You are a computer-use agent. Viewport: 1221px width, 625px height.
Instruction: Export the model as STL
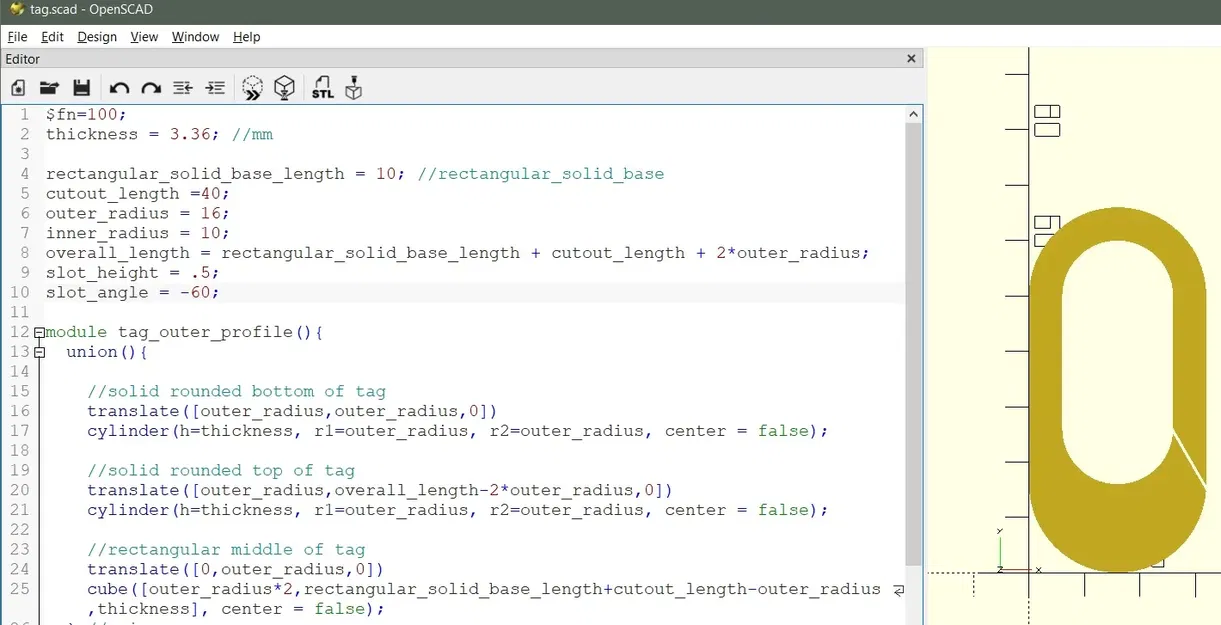coord(322,88)
